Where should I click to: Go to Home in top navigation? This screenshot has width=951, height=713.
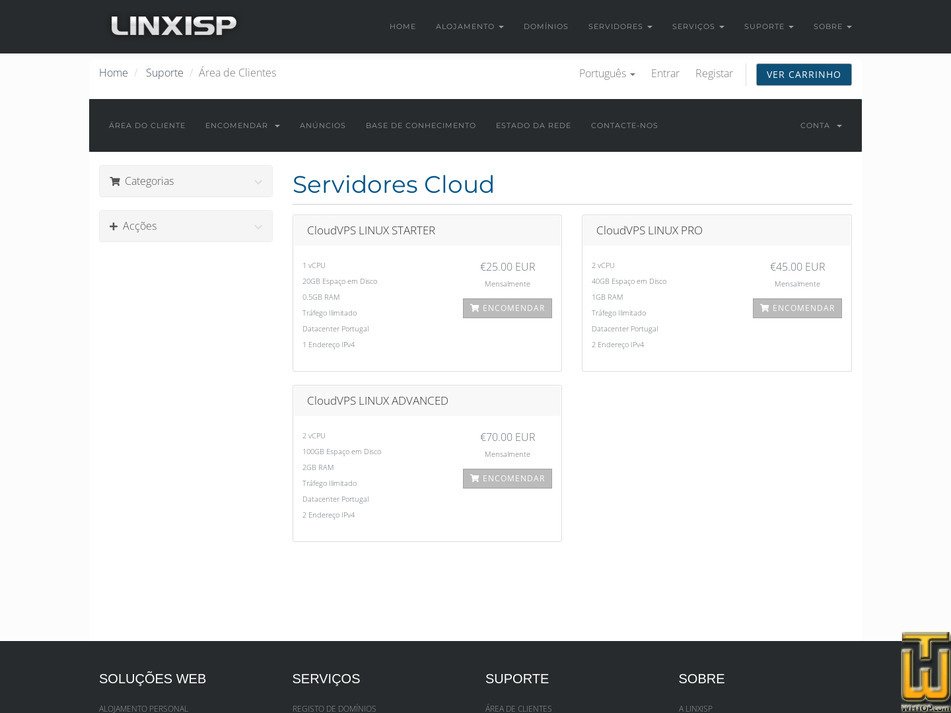[402, 27]
